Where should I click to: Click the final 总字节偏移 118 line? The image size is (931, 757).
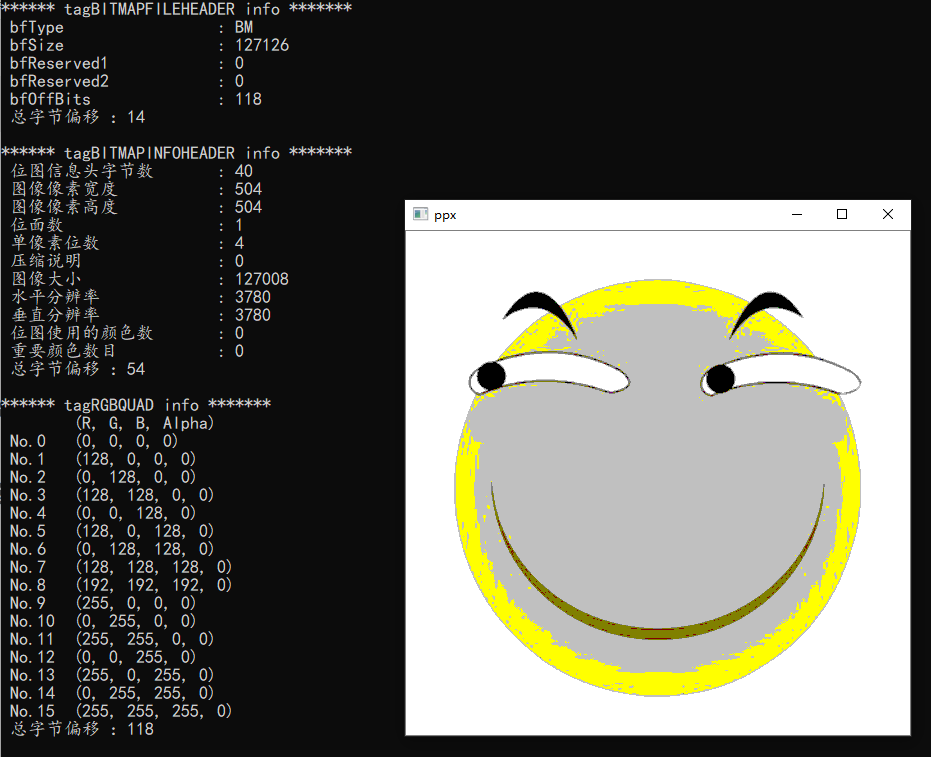click(x=80, y=729)
